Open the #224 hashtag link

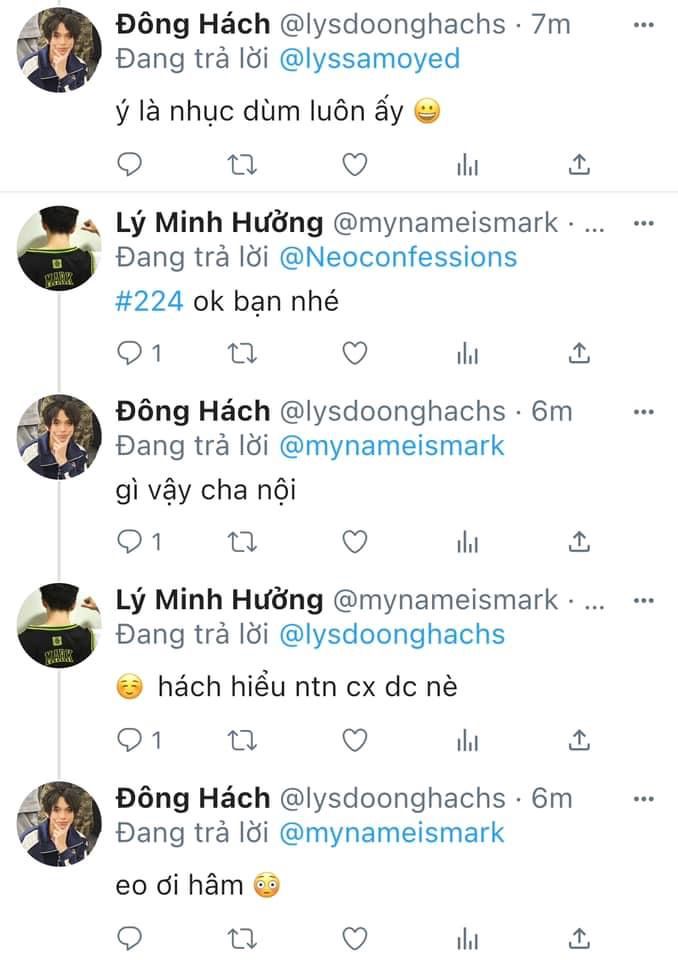pyautogui.click(x=149, y=300)
